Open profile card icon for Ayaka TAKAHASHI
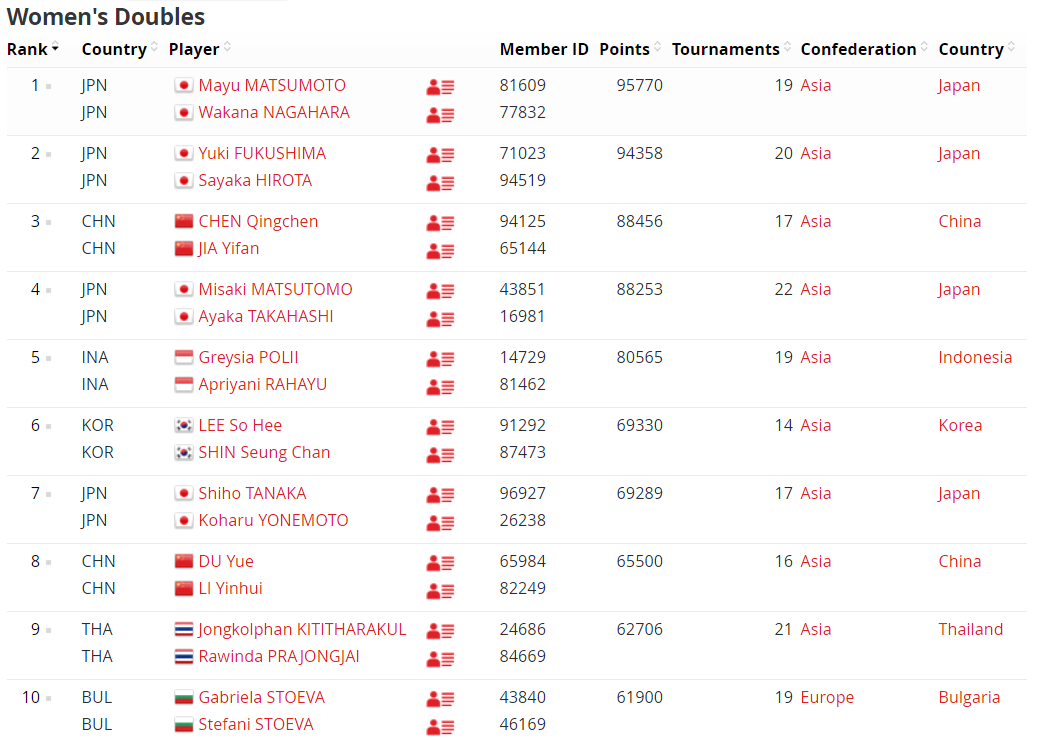 pos(440,318)
